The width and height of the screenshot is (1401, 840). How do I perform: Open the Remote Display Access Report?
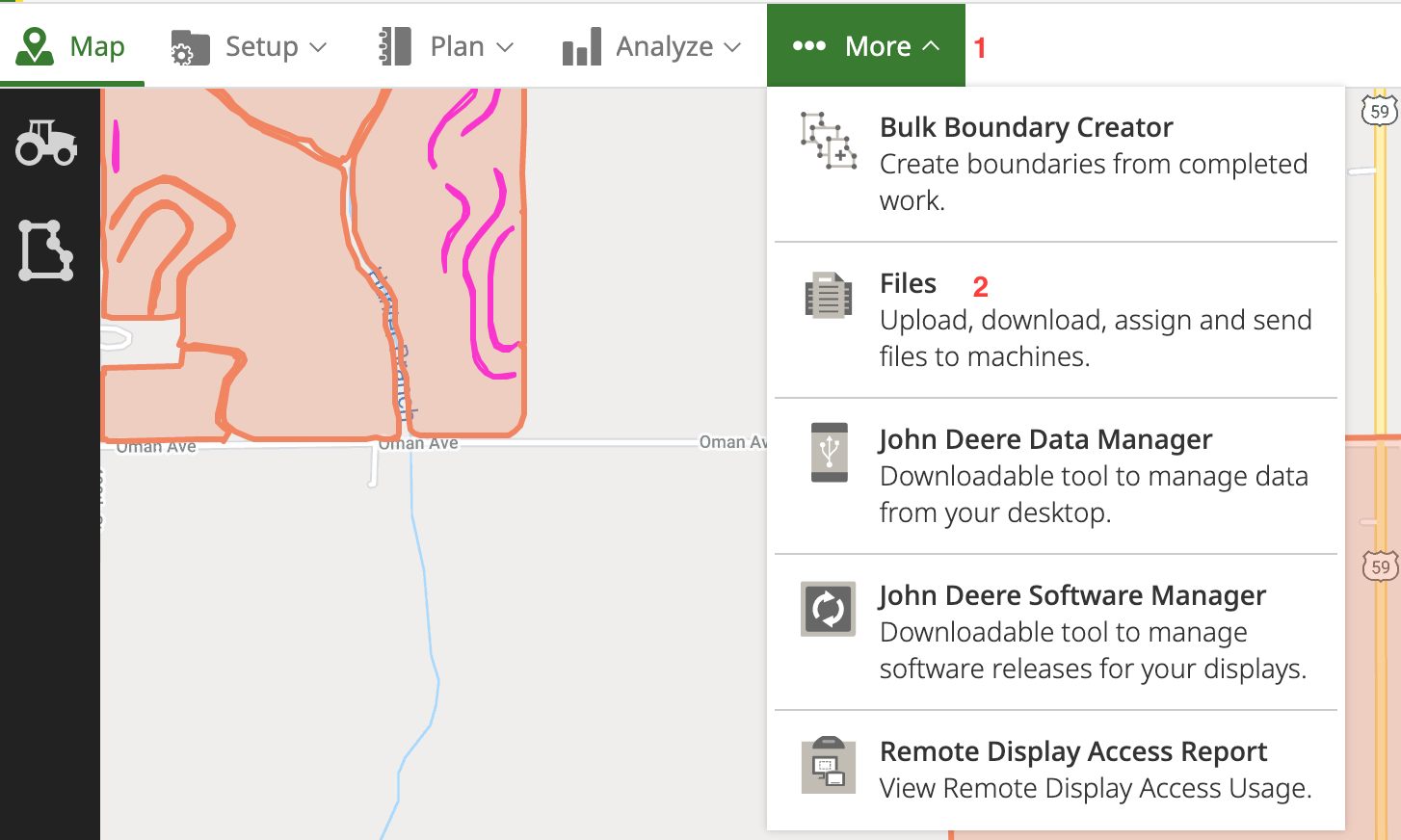click(1072, 751)
